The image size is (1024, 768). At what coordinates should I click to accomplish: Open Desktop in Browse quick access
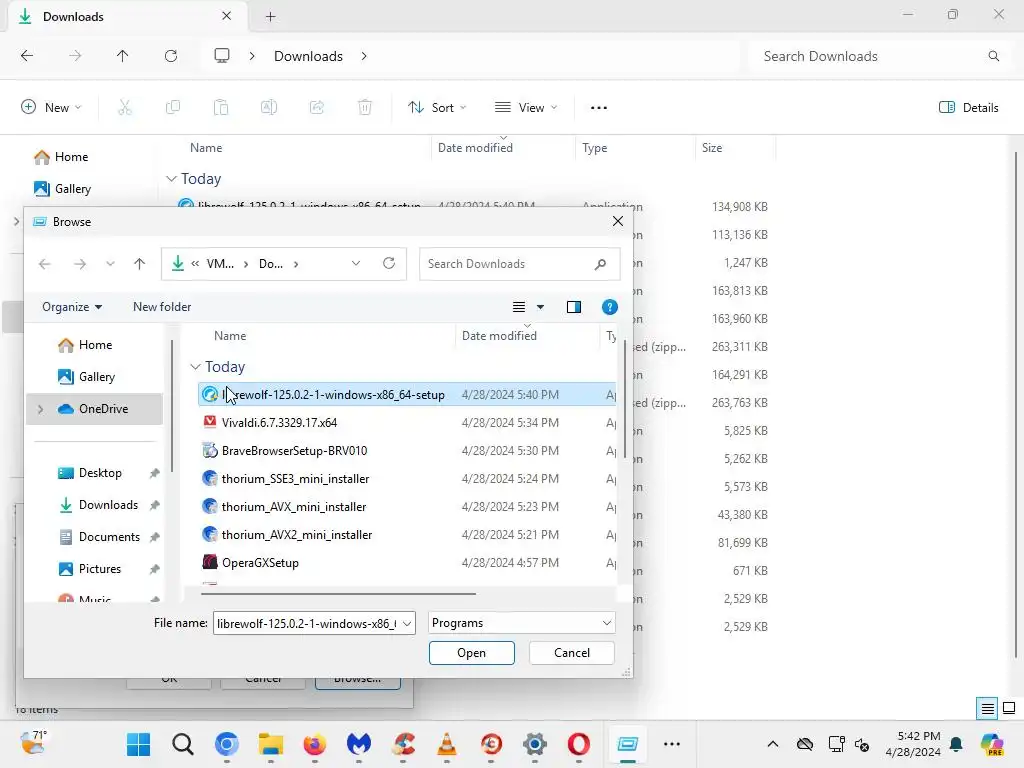click(x=100, y=473)
